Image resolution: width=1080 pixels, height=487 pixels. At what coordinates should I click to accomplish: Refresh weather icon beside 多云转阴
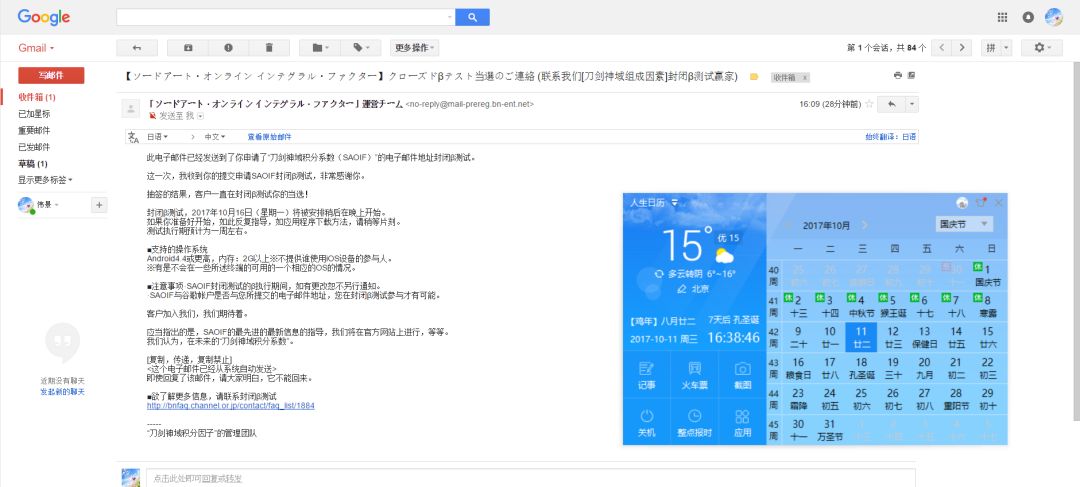(x=660, y=273)
